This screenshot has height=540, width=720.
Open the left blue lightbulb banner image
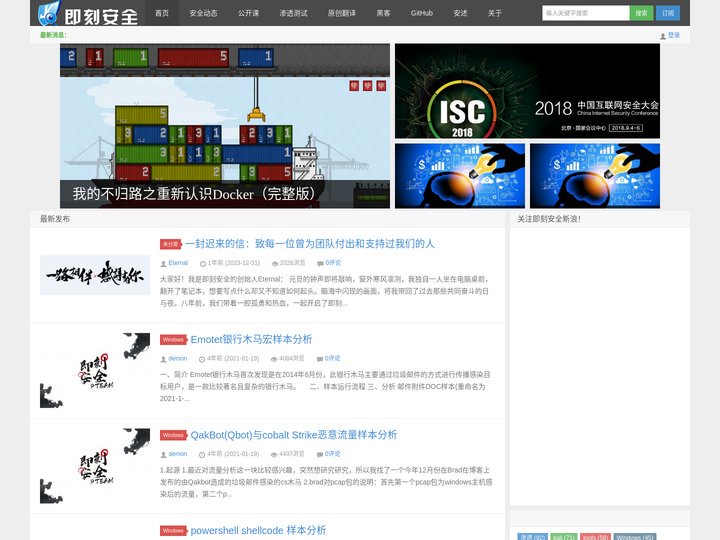460,175
